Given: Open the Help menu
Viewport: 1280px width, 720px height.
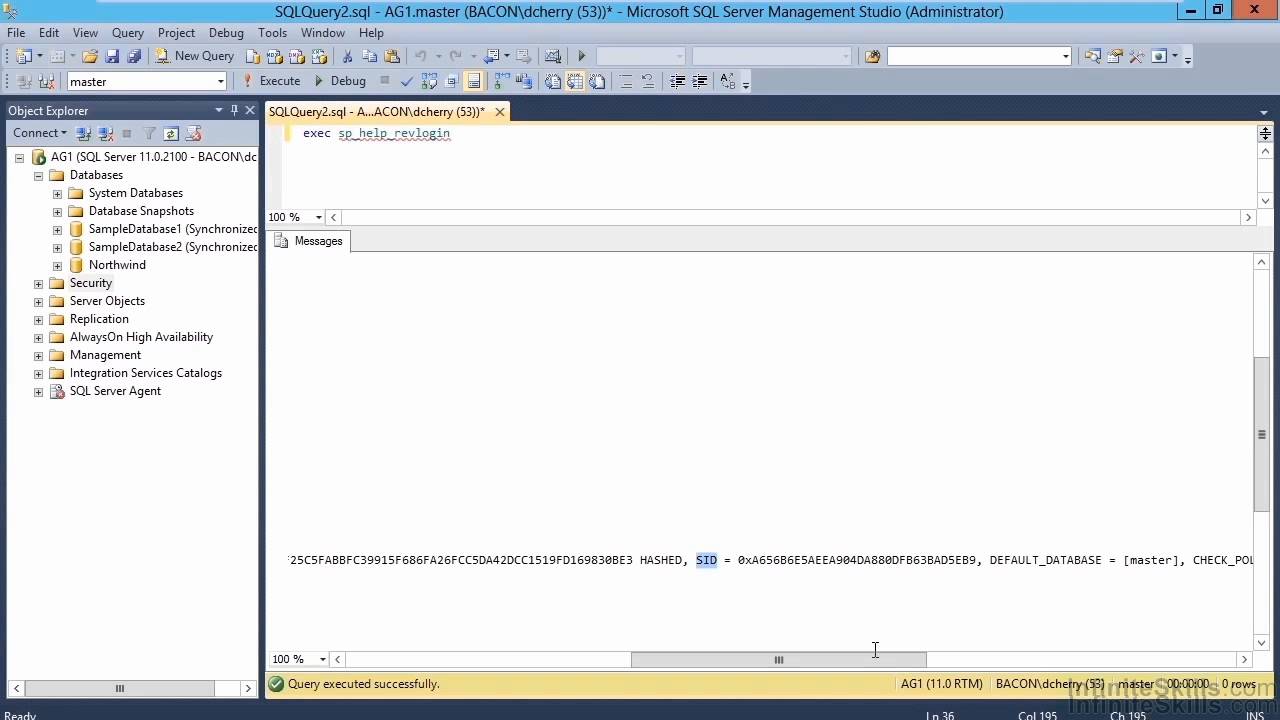Looking at the screenshot, I should (x=371, y=33).
